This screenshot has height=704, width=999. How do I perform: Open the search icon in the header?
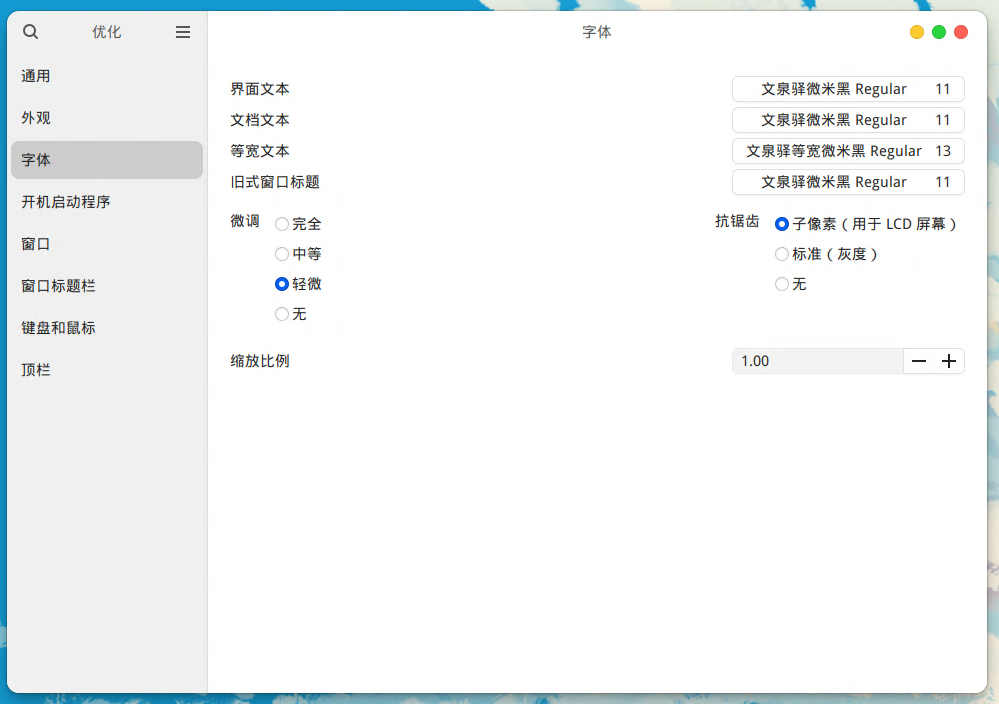(30, 31)
